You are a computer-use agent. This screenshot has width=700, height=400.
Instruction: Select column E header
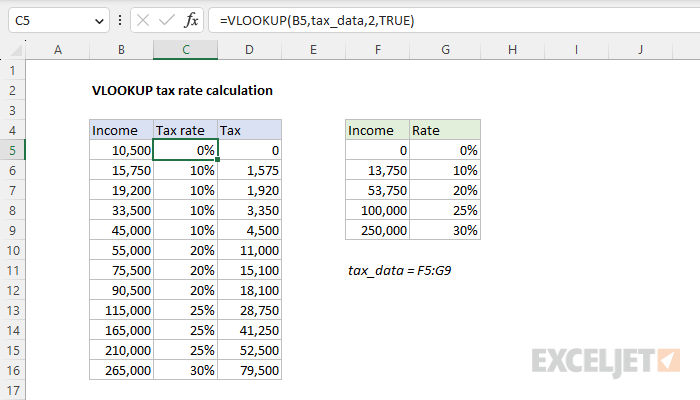[313, 50]
